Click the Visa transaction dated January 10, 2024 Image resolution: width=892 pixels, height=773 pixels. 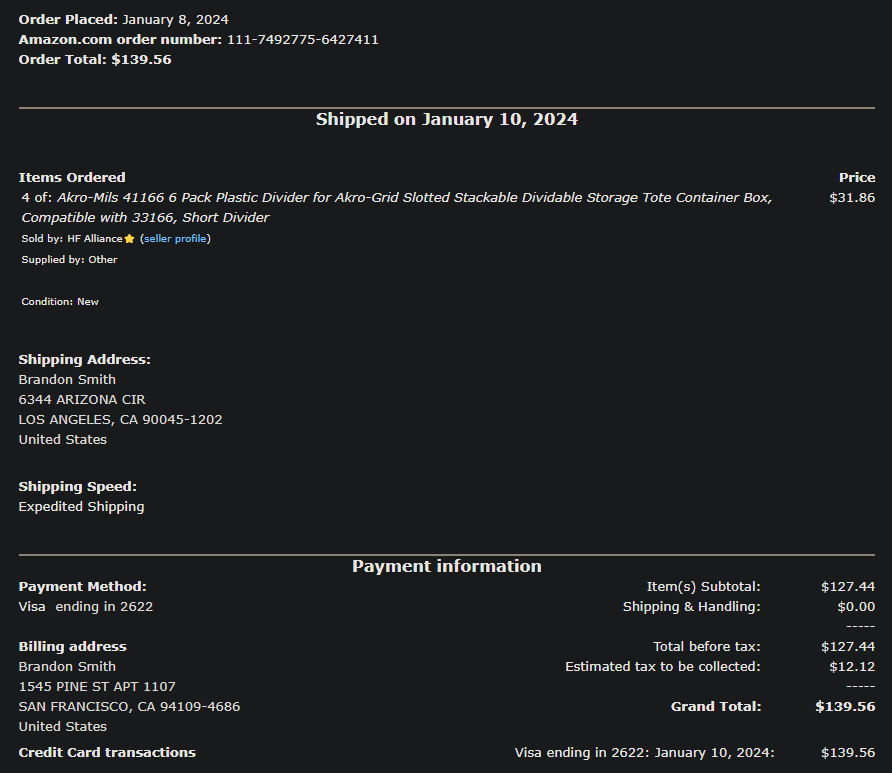[645, 753]
